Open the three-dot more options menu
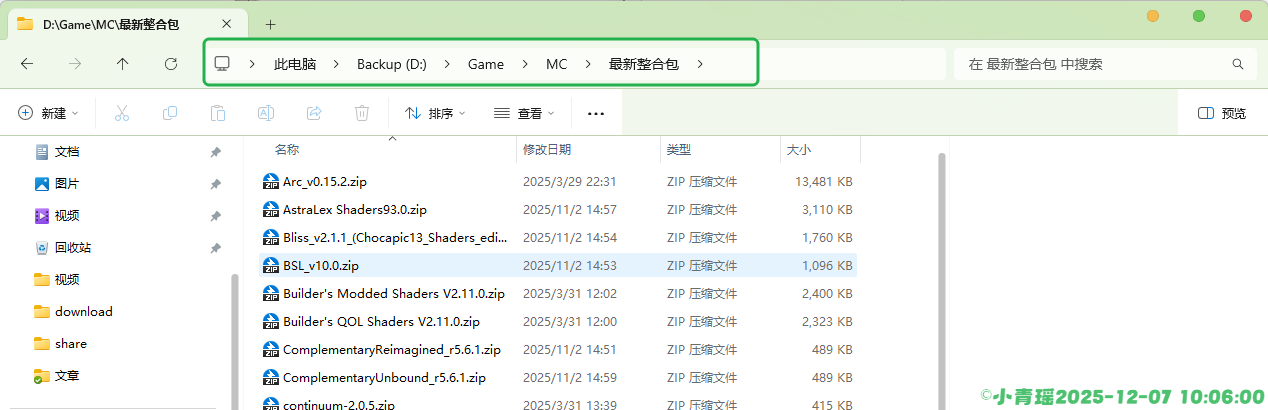The width and height of the screenshot is (1268, 410). tap(596, 113)
